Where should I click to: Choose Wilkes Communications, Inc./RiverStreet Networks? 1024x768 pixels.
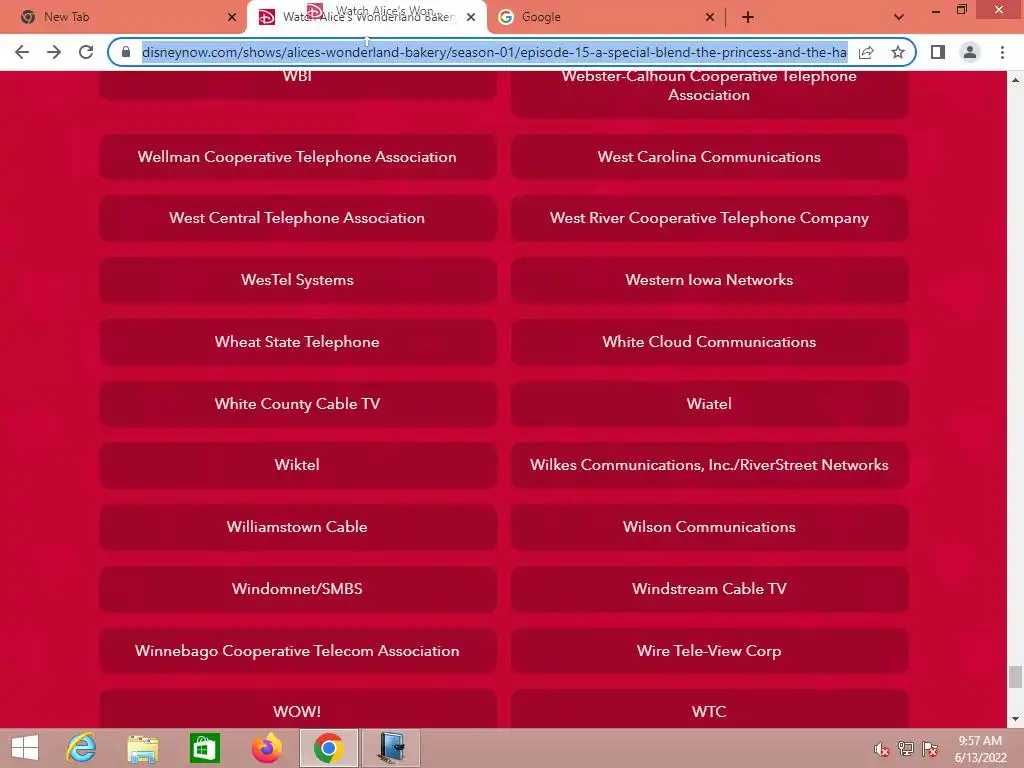pyautogui.click(x=709, y=465)
